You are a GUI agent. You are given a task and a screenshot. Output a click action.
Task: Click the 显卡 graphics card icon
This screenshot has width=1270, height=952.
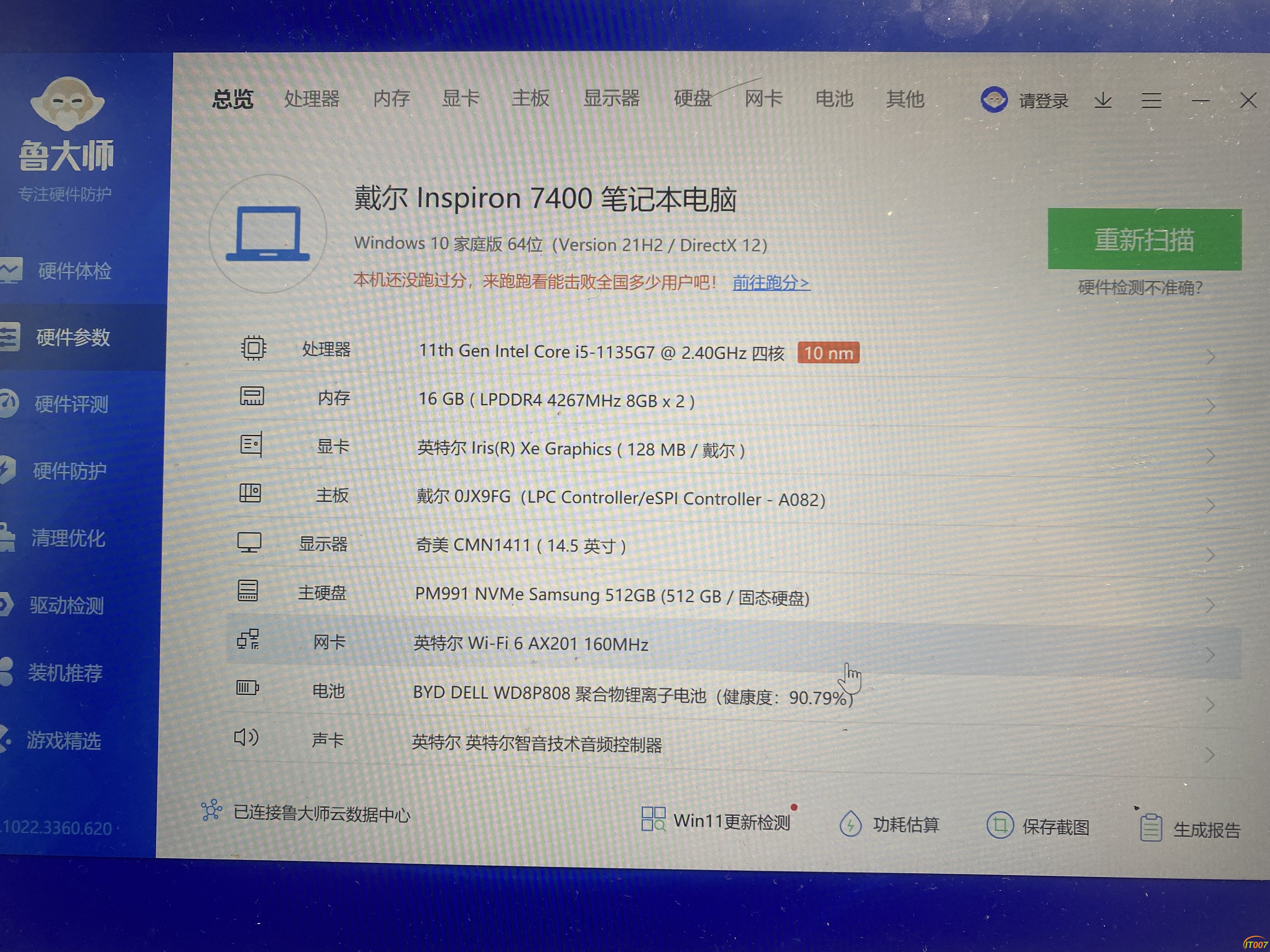[x=251, y=444]
